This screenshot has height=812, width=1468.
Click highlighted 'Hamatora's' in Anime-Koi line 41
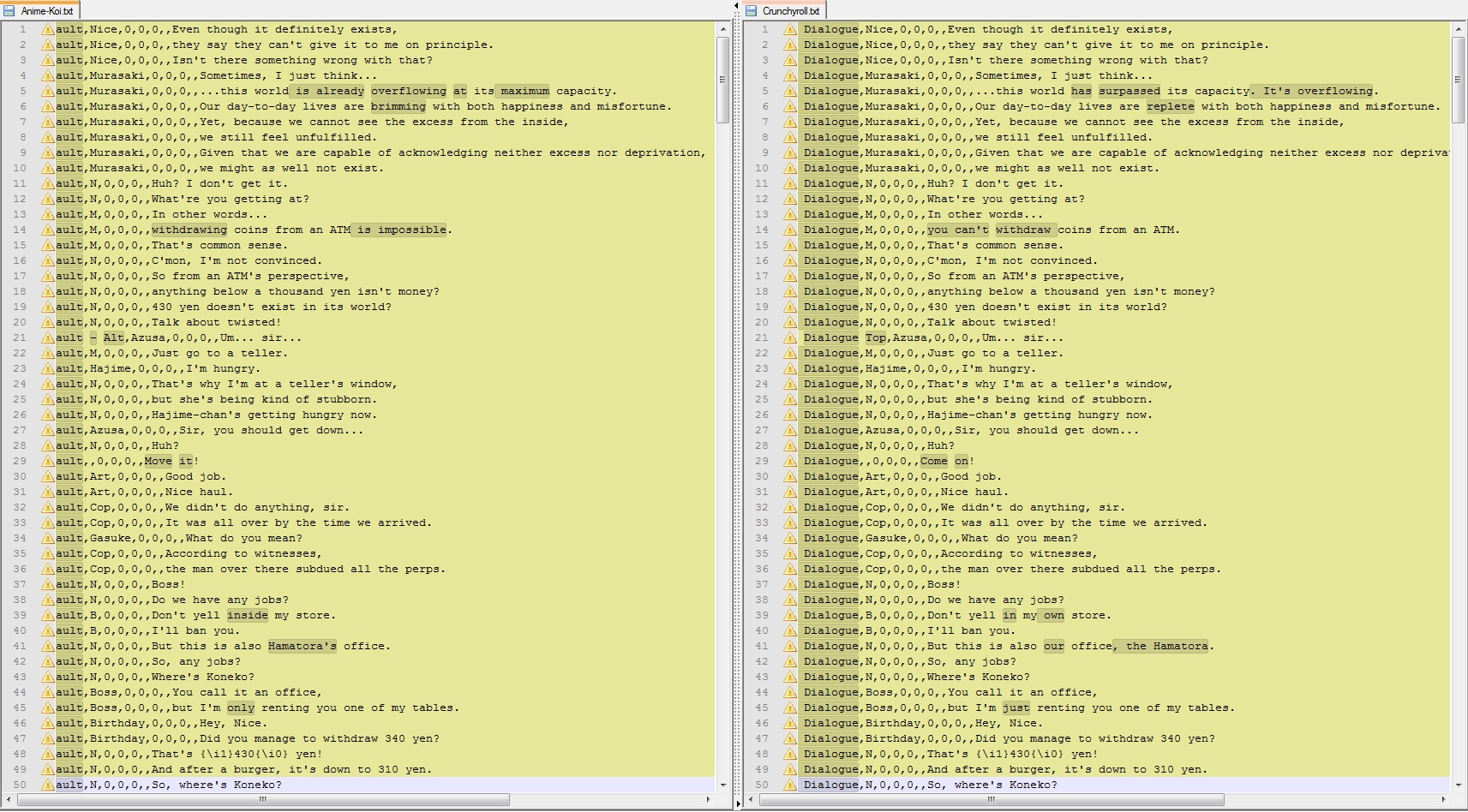pos(303,646)
